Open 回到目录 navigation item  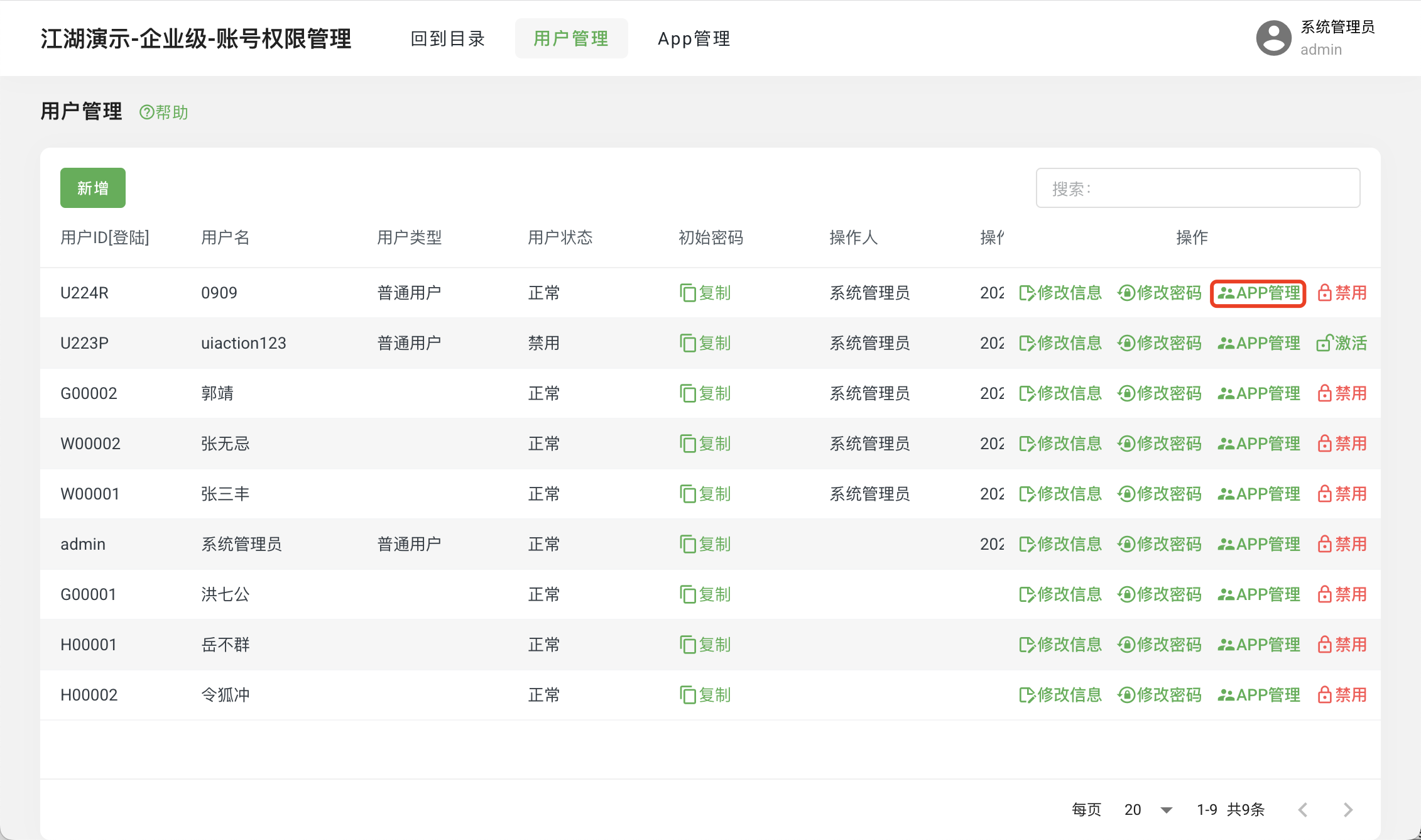(x=447, y=39)
